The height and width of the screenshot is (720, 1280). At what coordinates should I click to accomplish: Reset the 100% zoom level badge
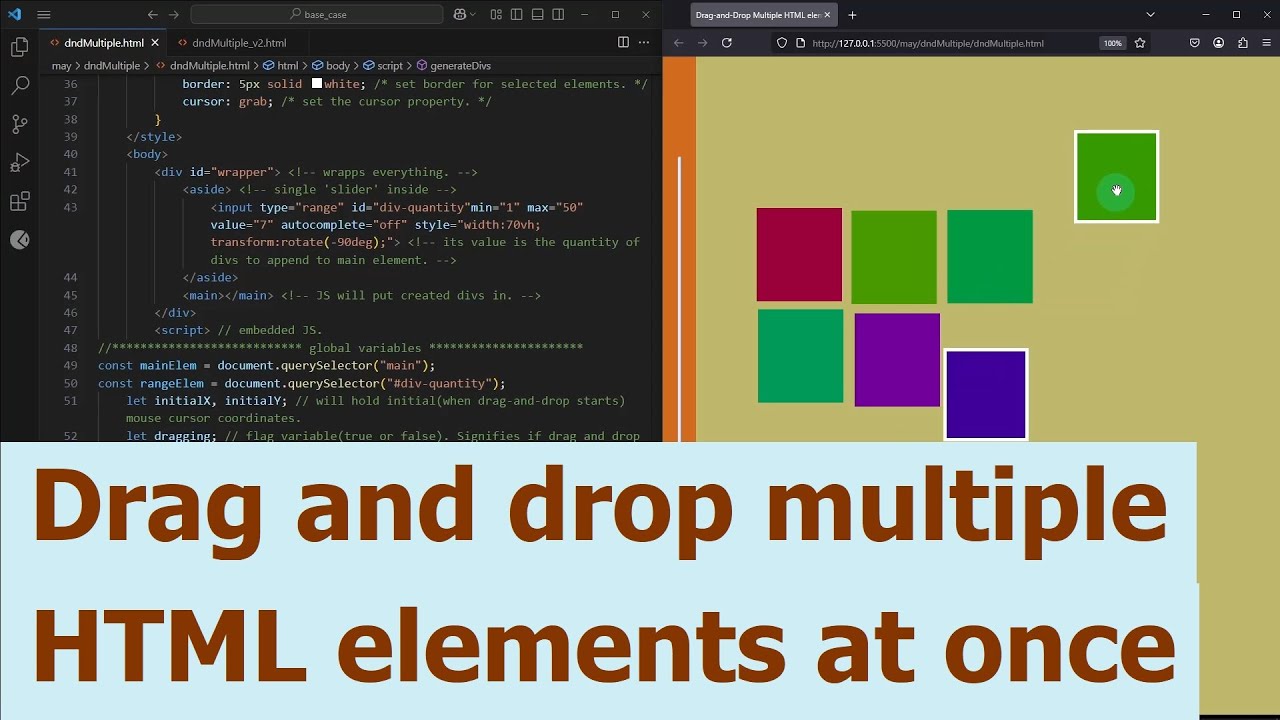pos(1112,43)
